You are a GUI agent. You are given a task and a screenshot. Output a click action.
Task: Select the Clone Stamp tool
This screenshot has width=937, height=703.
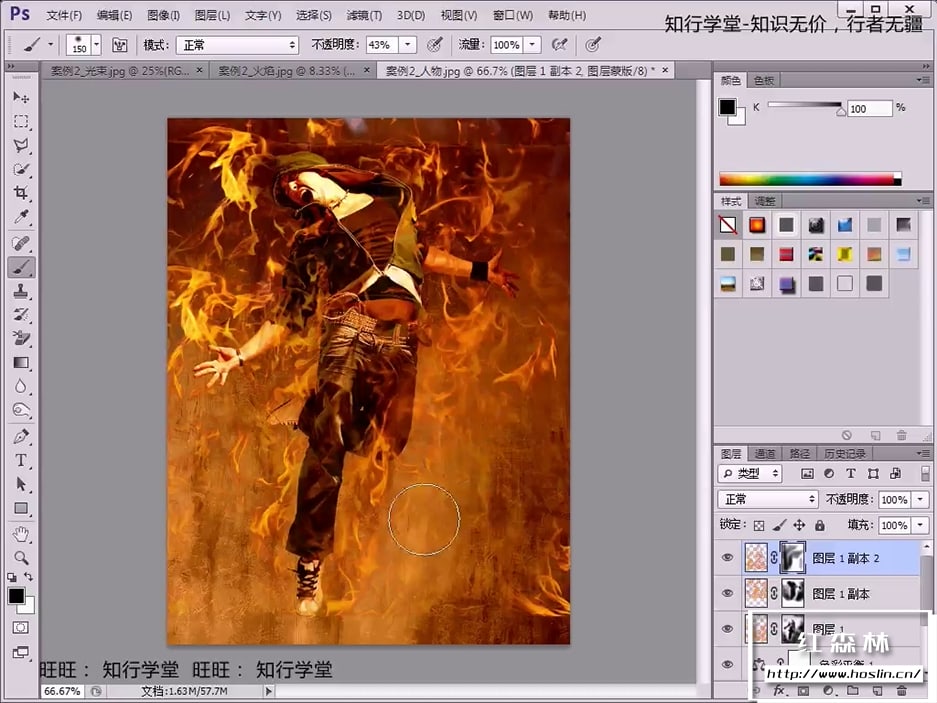click(x=21, y=291)
